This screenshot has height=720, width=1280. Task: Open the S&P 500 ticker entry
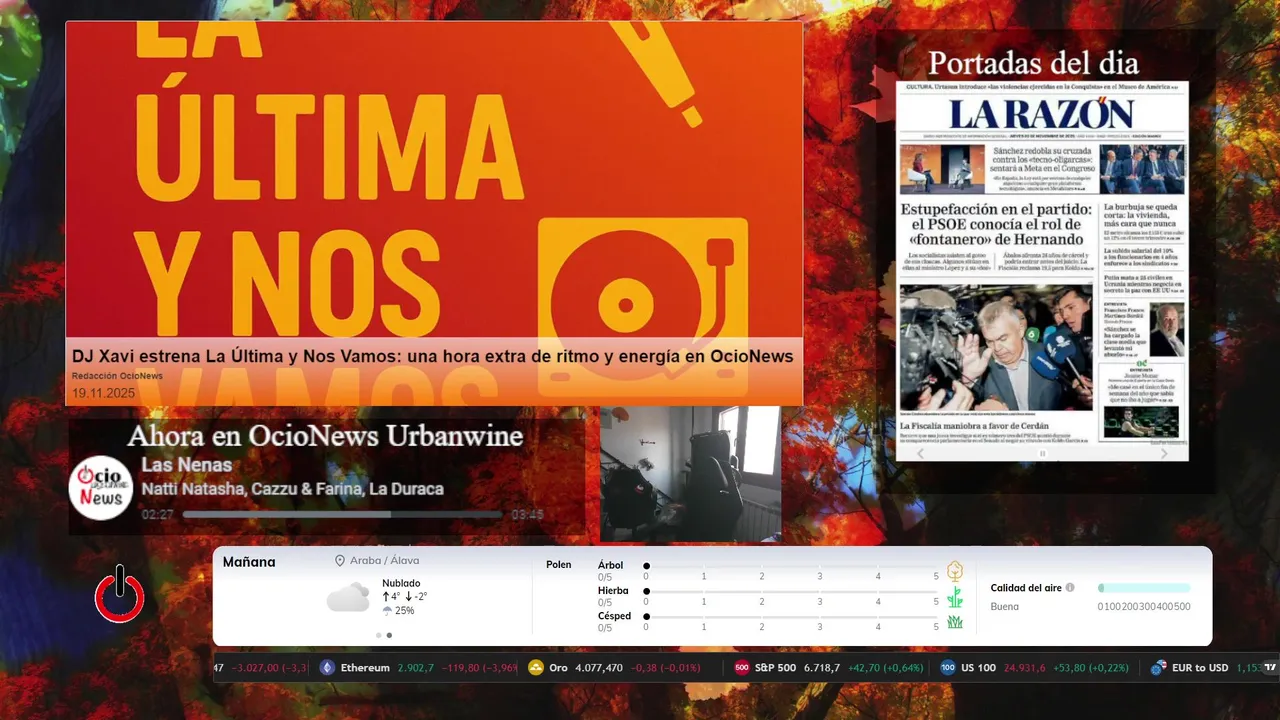pos(829,668)
